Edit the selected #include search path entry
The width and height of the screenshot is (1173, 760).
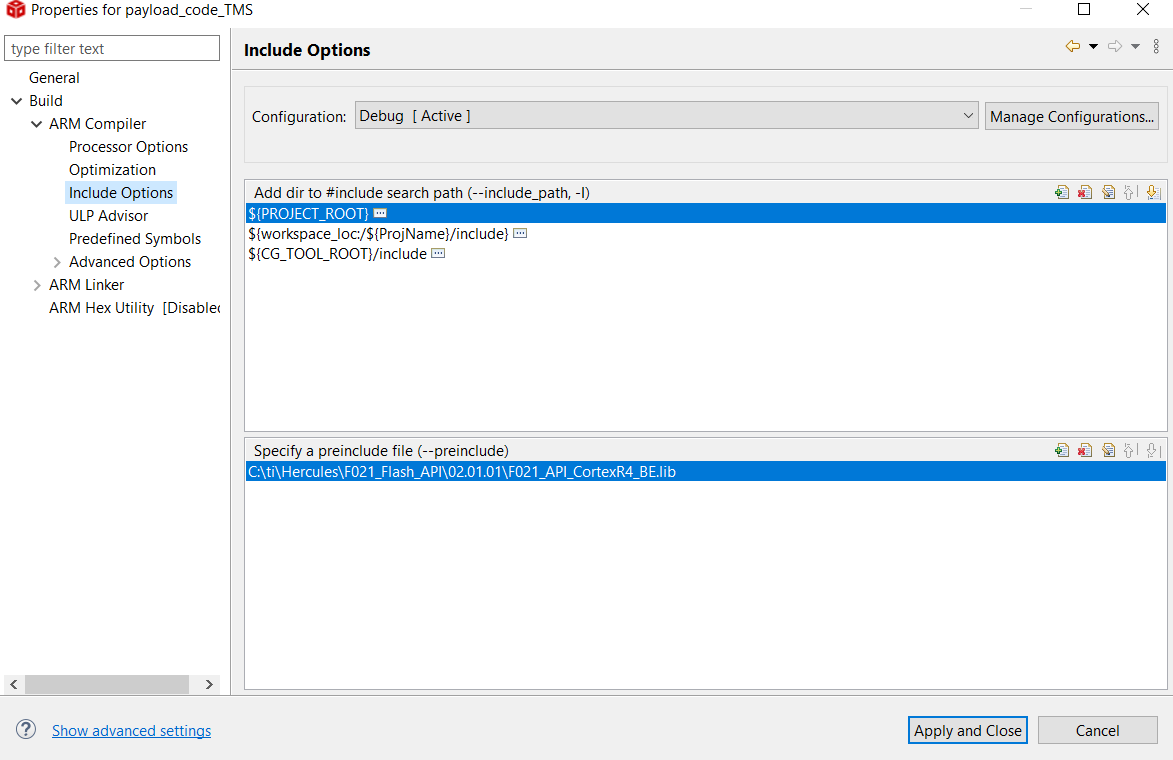pos(1108,193)
